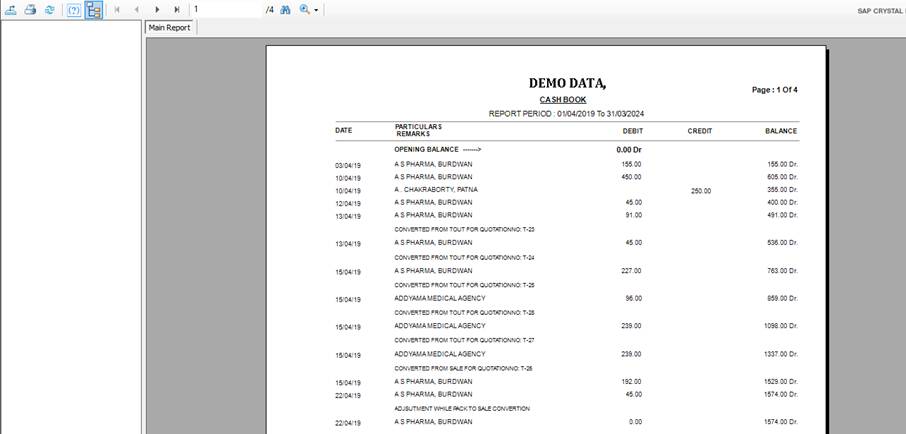
Task: Refresh the report data
Action: pyautogui.click(x=49, y=9)
